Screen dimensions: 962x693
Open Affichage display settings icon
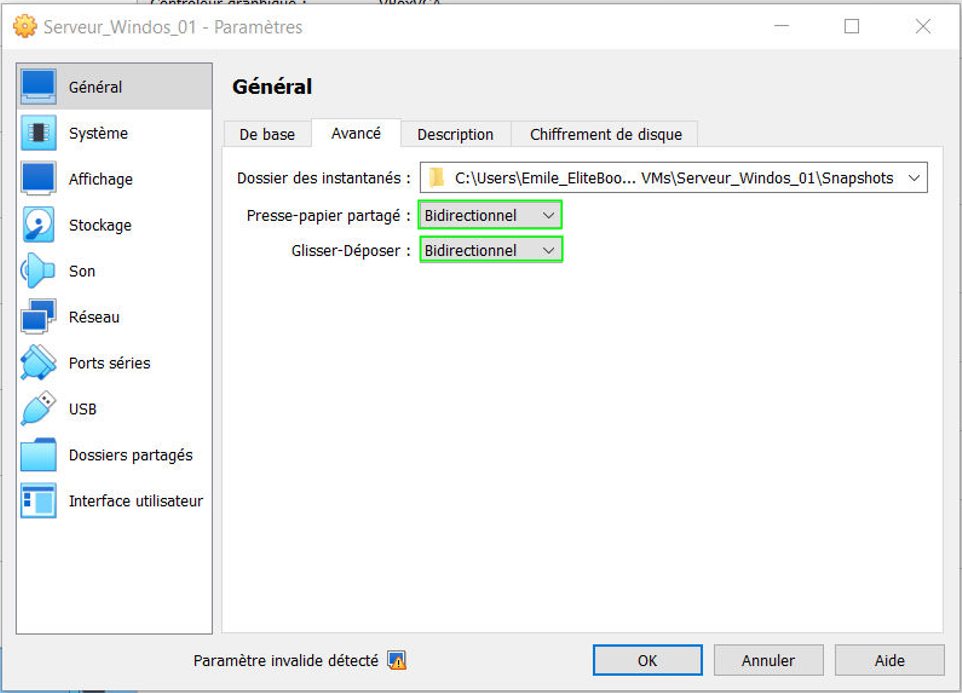pos(39,179)
